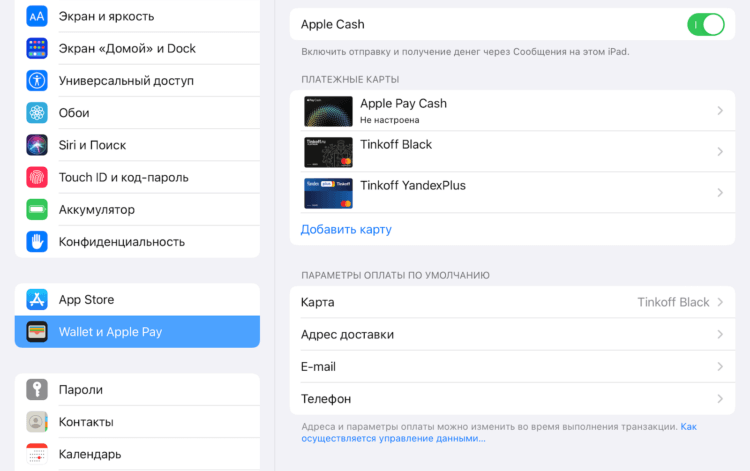Screen dimensions: 750x471
Task: Open the Пароли key icon
Action: 37,390
